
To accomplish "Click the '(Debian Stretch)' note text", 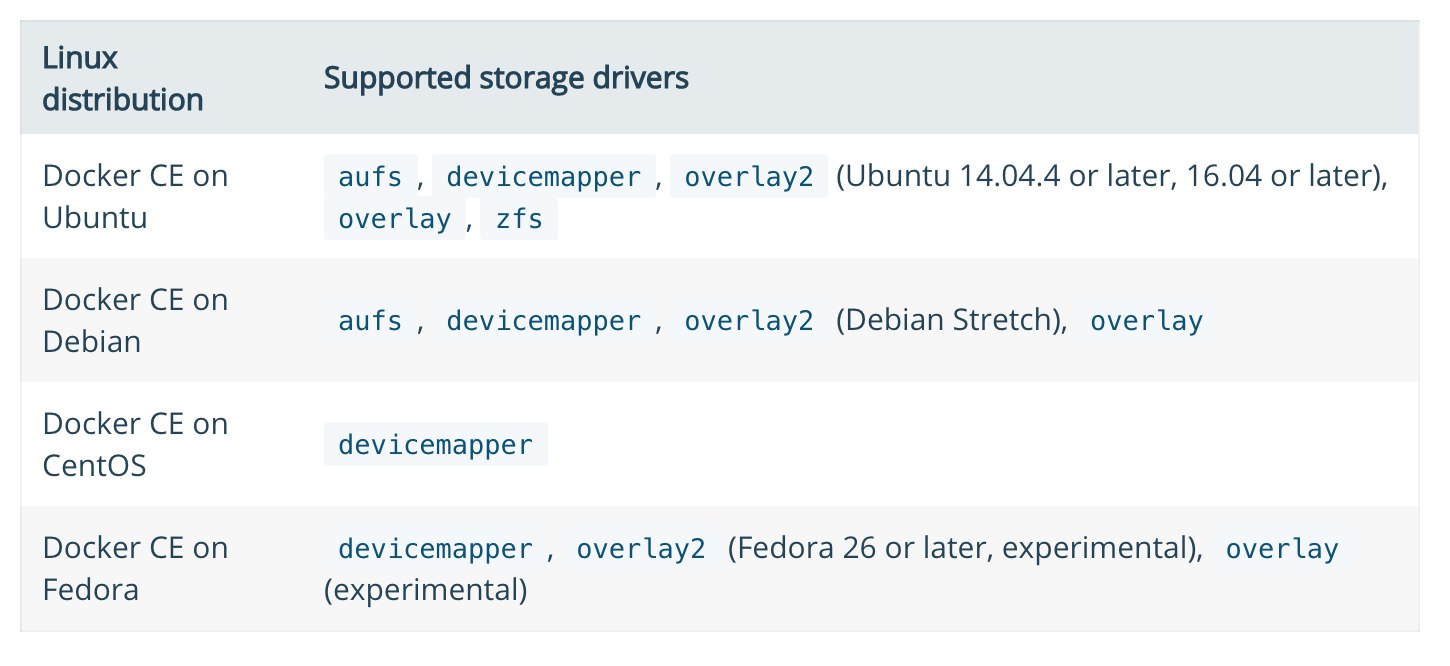I will click(x=950, y=321).
